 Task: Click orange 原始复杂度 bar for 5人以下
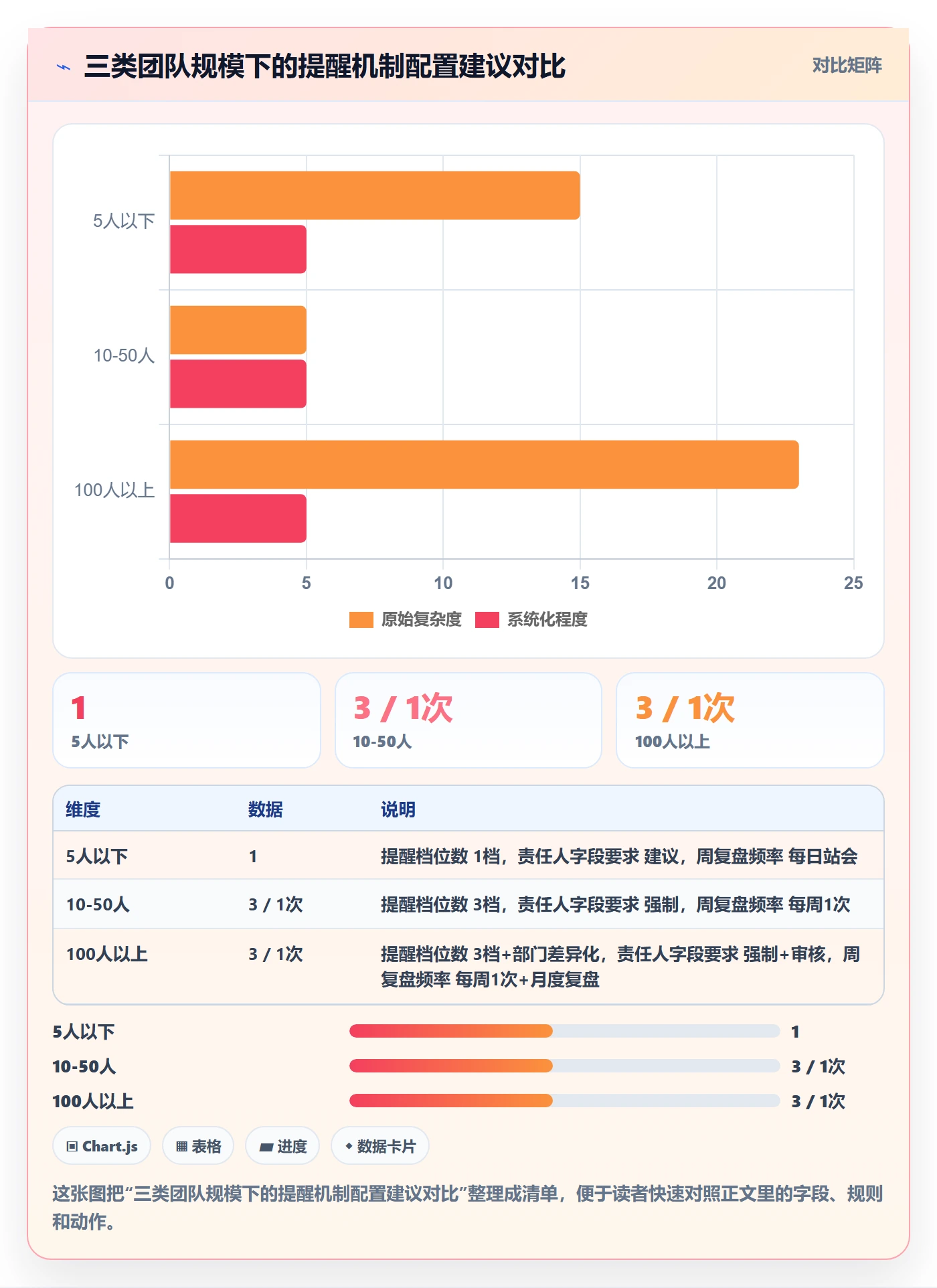[x=375, y=195]
